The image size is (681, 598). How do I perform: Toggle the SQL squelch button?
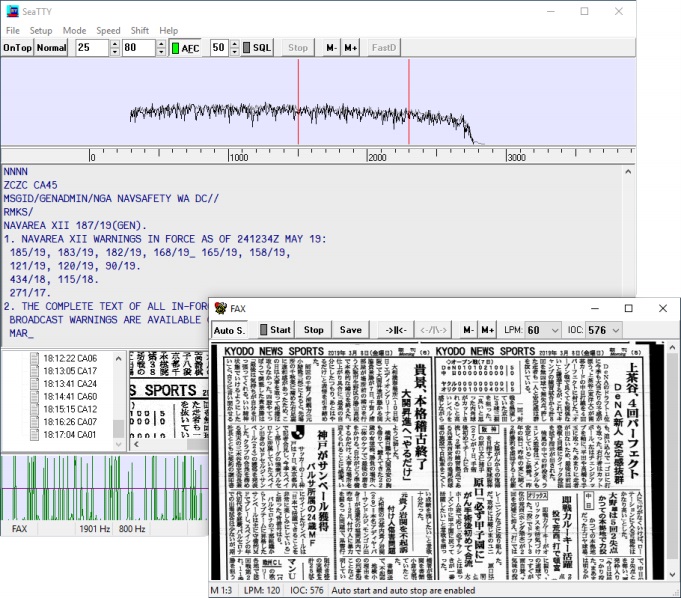[257, 48]
